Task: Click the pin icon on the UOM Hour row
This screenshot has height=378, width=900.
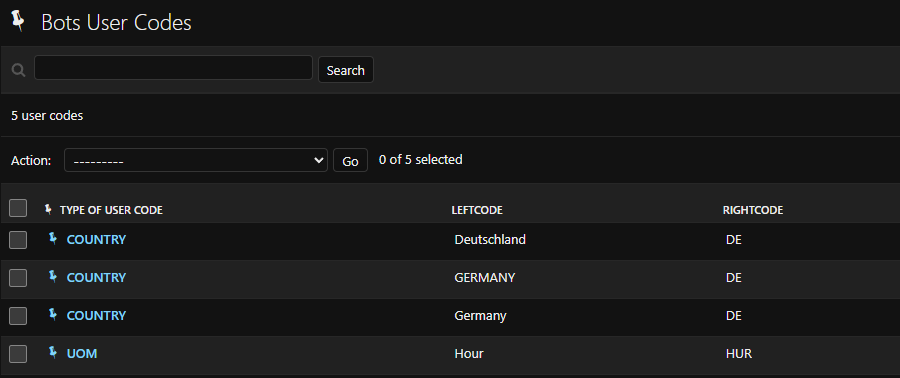Action: pos(53,352)
